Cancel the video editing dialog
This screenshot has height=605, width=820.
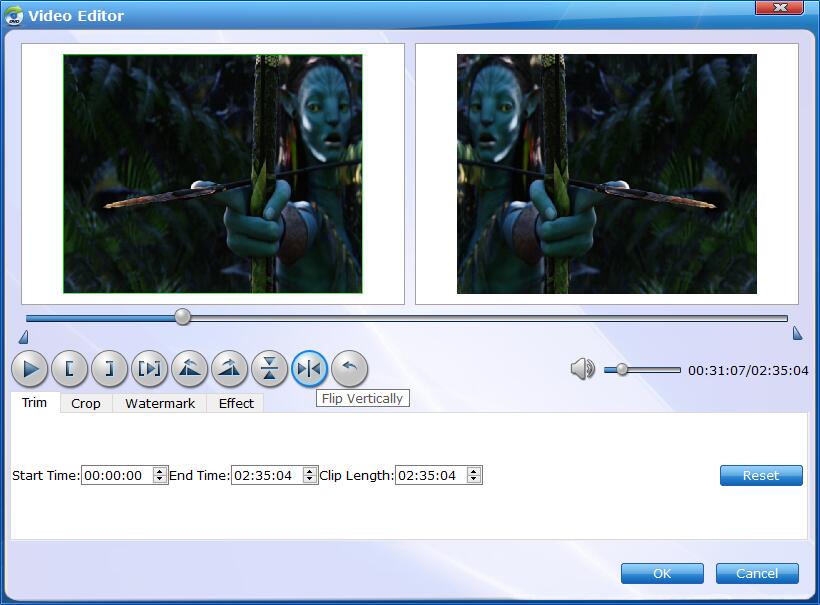point(757,574)
